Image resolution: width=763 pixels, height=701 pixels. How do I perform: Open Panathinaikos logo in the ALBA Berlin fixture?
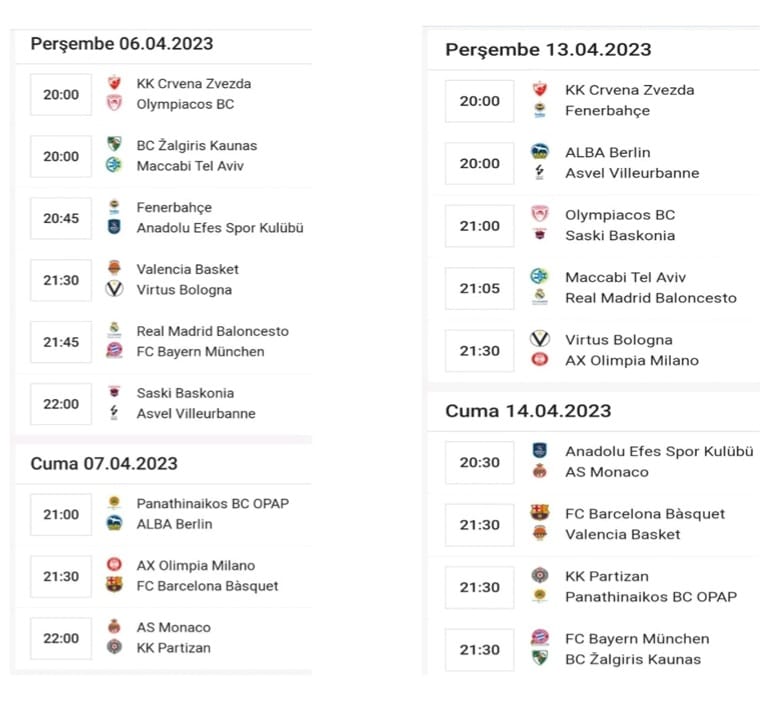point(114,503)
